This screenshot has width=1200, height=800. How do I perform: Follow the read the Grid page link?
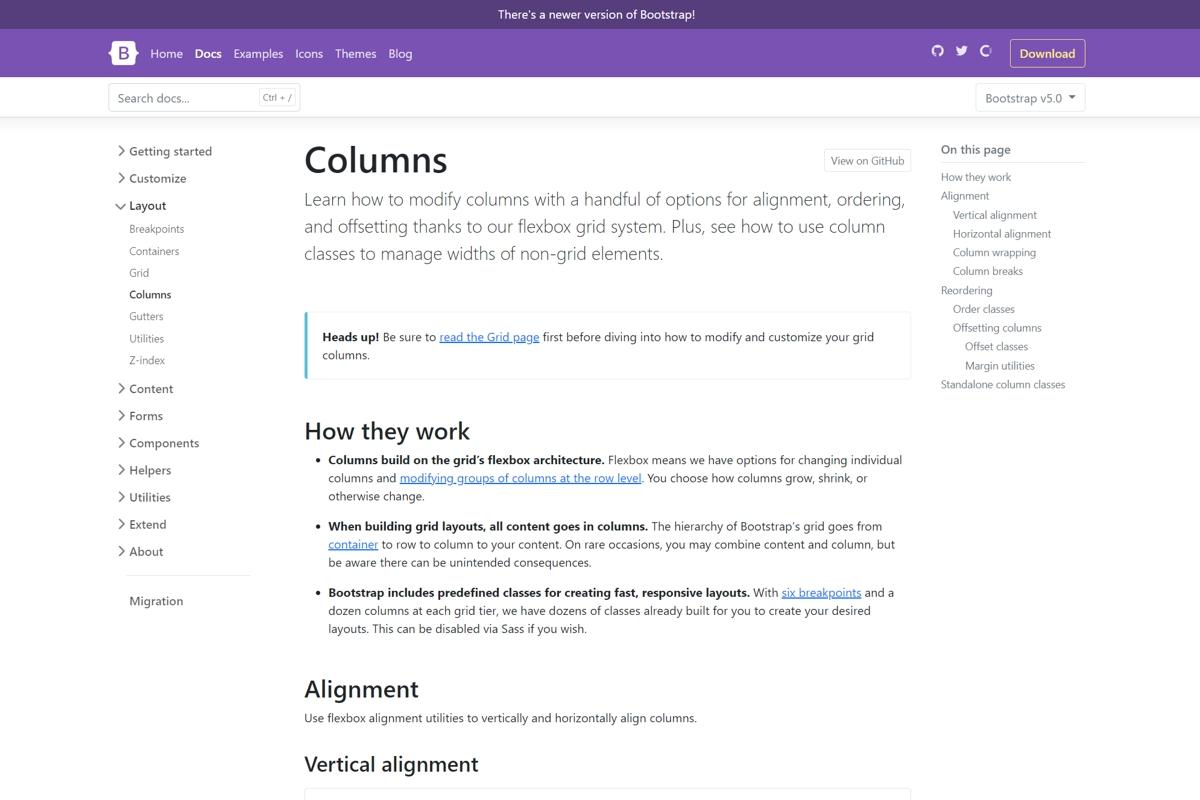(x=489, y=337)
